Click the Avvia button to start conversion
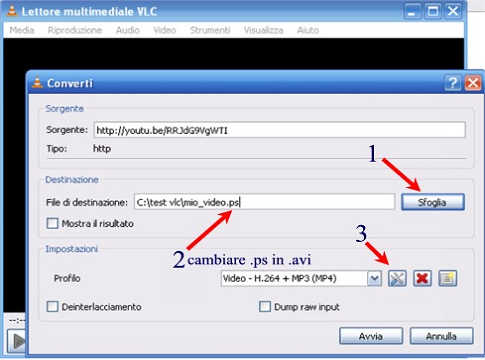Screen dimensions: 485x360 click(371, 336)
